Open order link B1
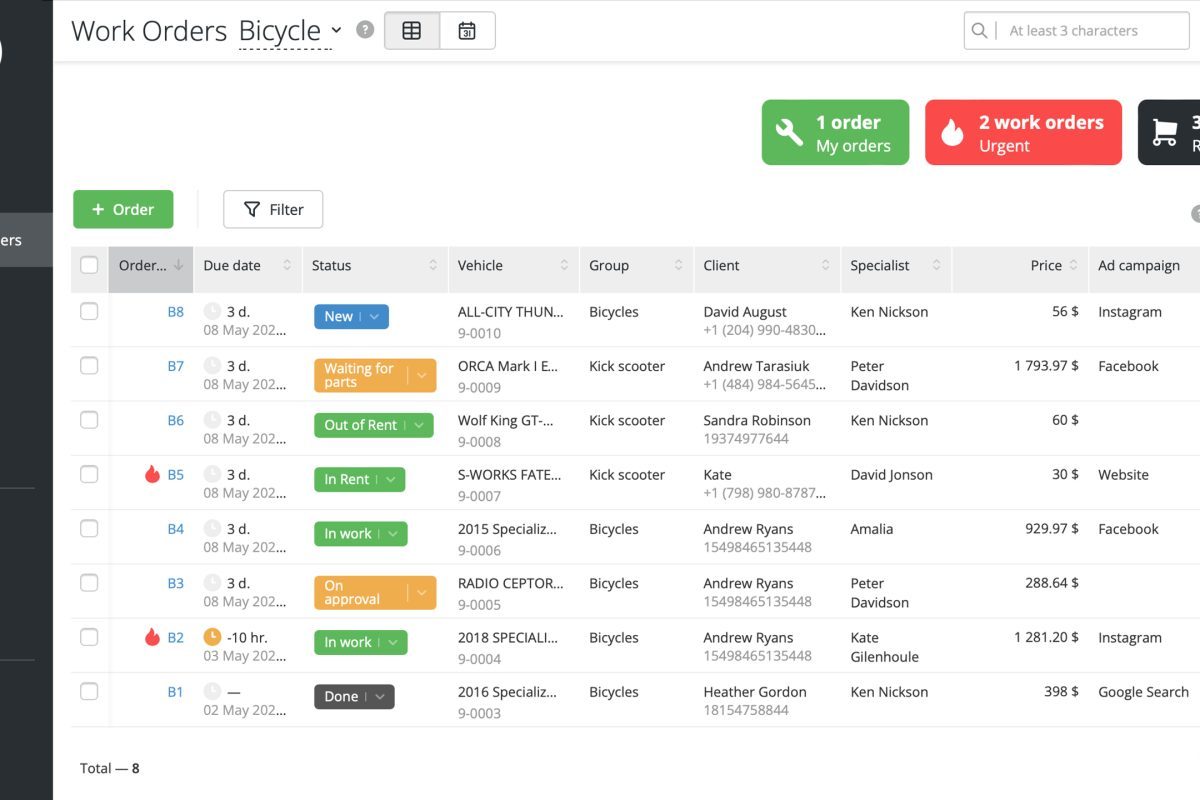The height and width of the screenshot is (800, 1200). [175, 692]
